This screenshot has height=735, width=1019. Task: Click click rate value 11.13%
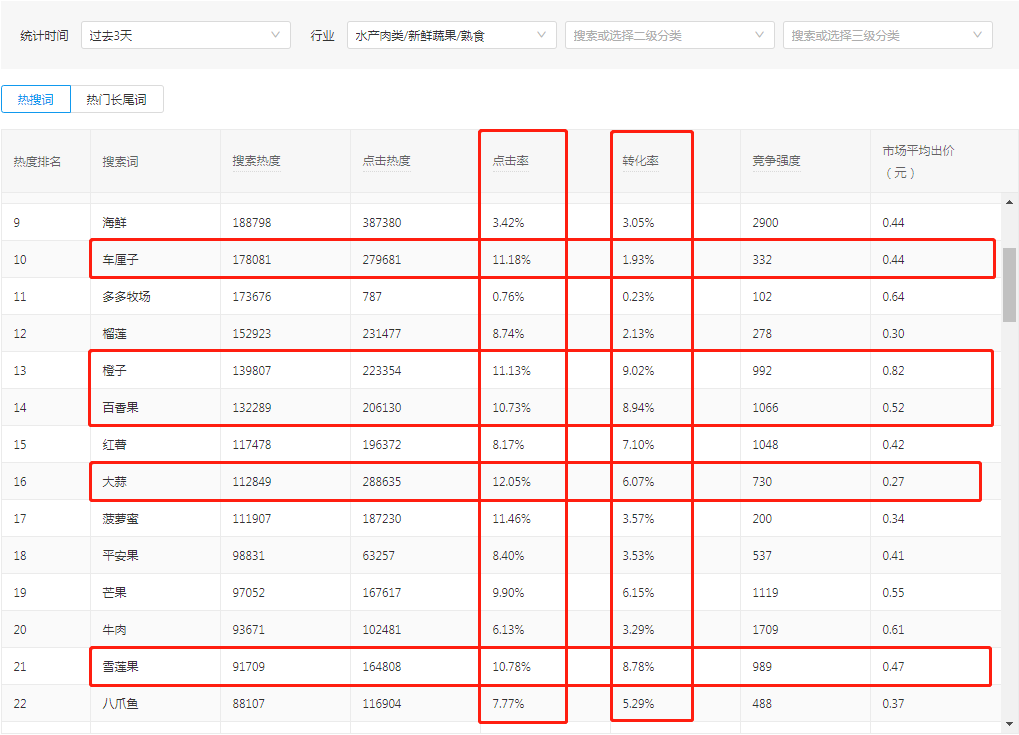click(511, 371)
